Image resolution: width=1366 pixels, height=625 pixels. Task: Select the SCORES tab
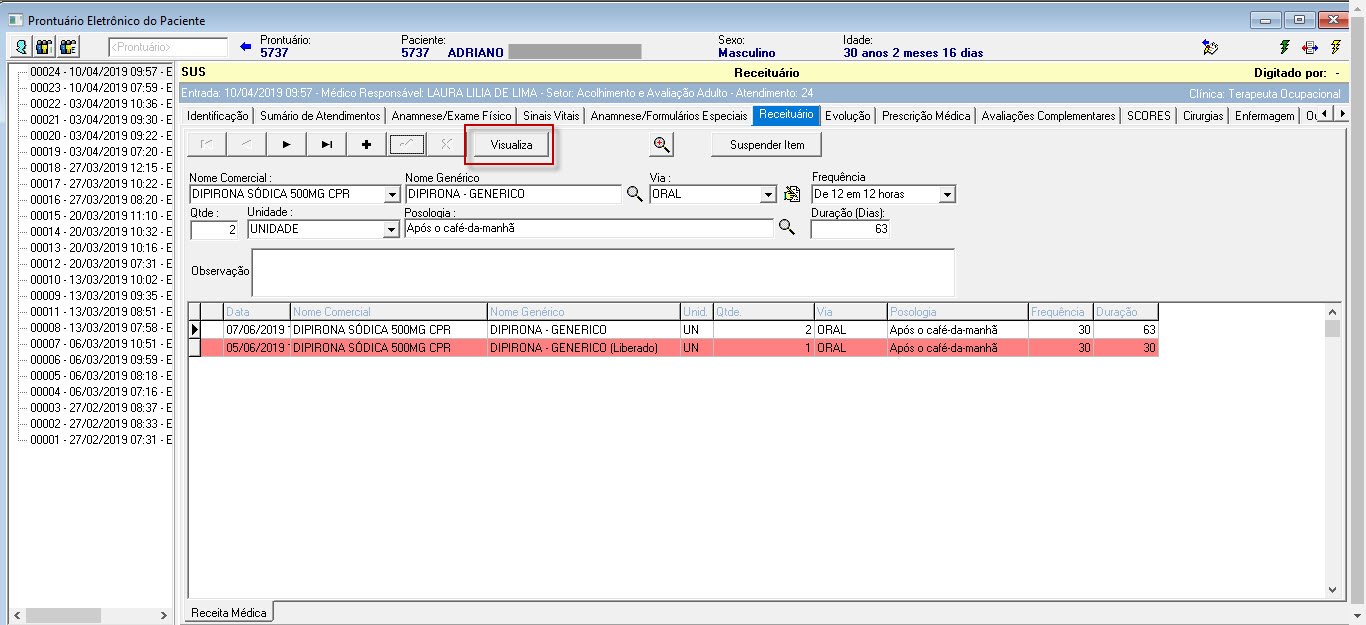(x=1149, y=116)
